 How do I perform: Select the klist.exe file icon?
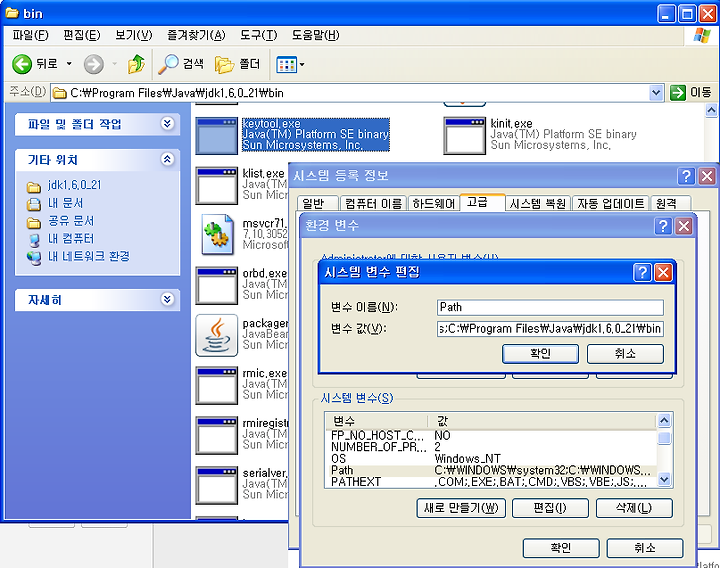pyautogui.click(x=217, y=186)
